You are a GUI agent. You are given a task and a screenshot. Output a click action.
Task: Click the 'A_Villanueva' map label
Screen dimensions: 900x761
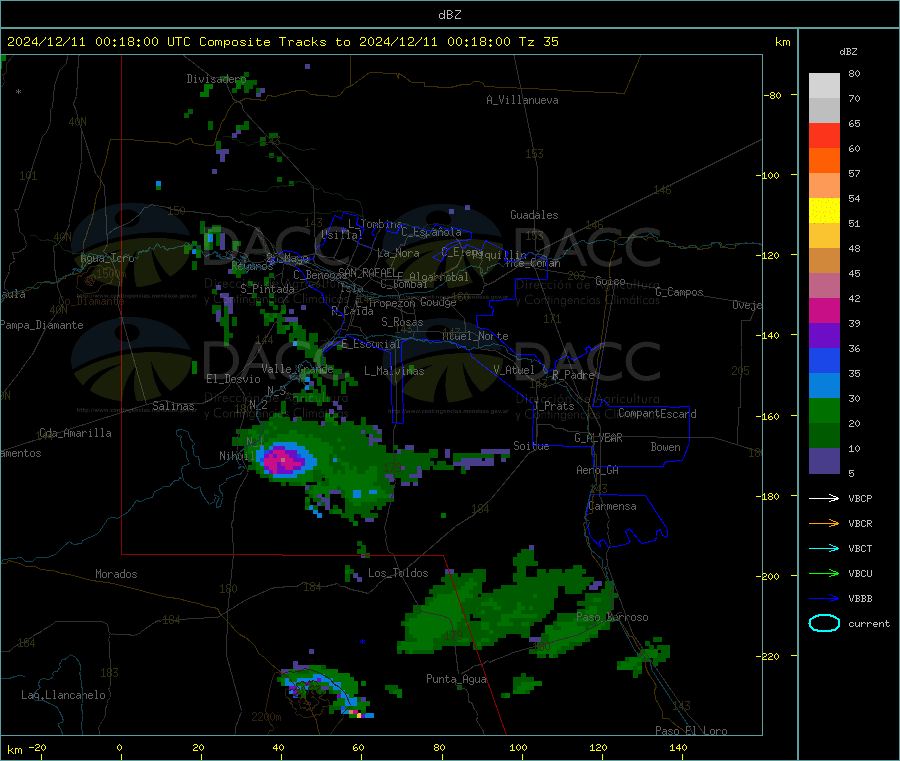tap(522, 100)
